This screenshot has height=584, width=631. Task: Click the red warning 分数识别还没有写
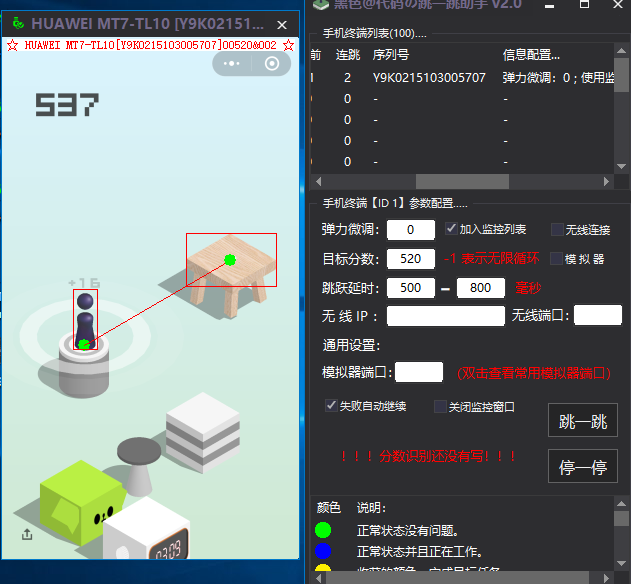coord(428,456)
